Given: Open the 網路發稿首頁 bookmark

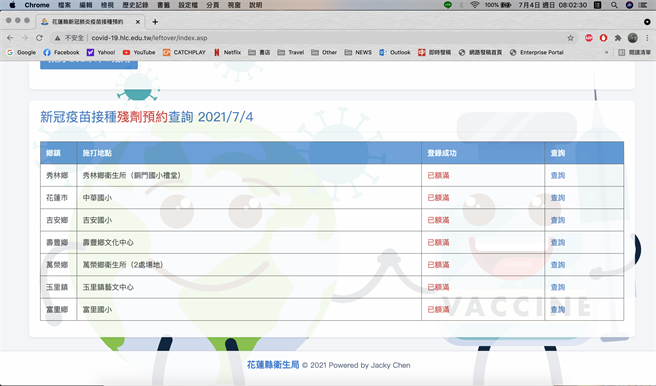Looking at the screenshot, I should click(480, 52).
